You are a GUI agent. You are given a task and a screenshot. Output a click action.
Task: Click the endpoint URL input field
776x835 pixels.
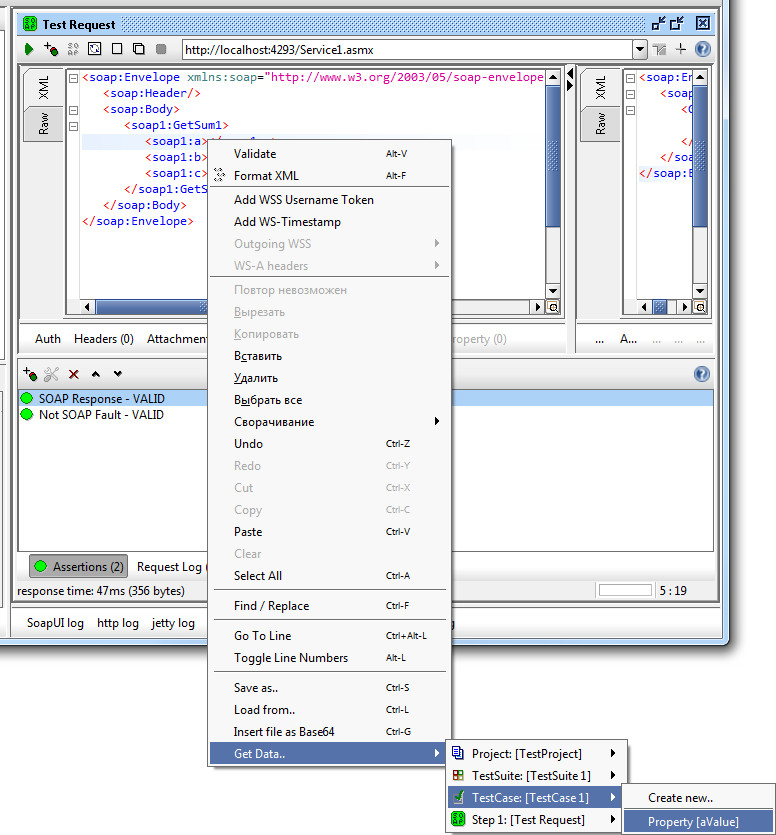(407, 50)
